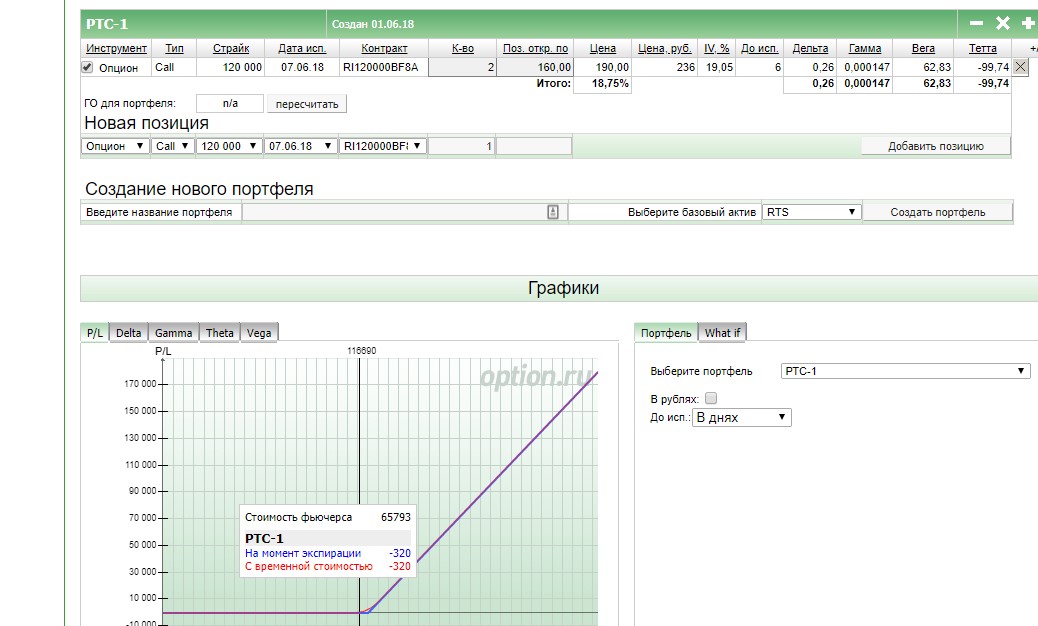This screenshot has height=626, width=1038.
Task: Open the Call option type dropdown
Action: [x=173, y=146]
